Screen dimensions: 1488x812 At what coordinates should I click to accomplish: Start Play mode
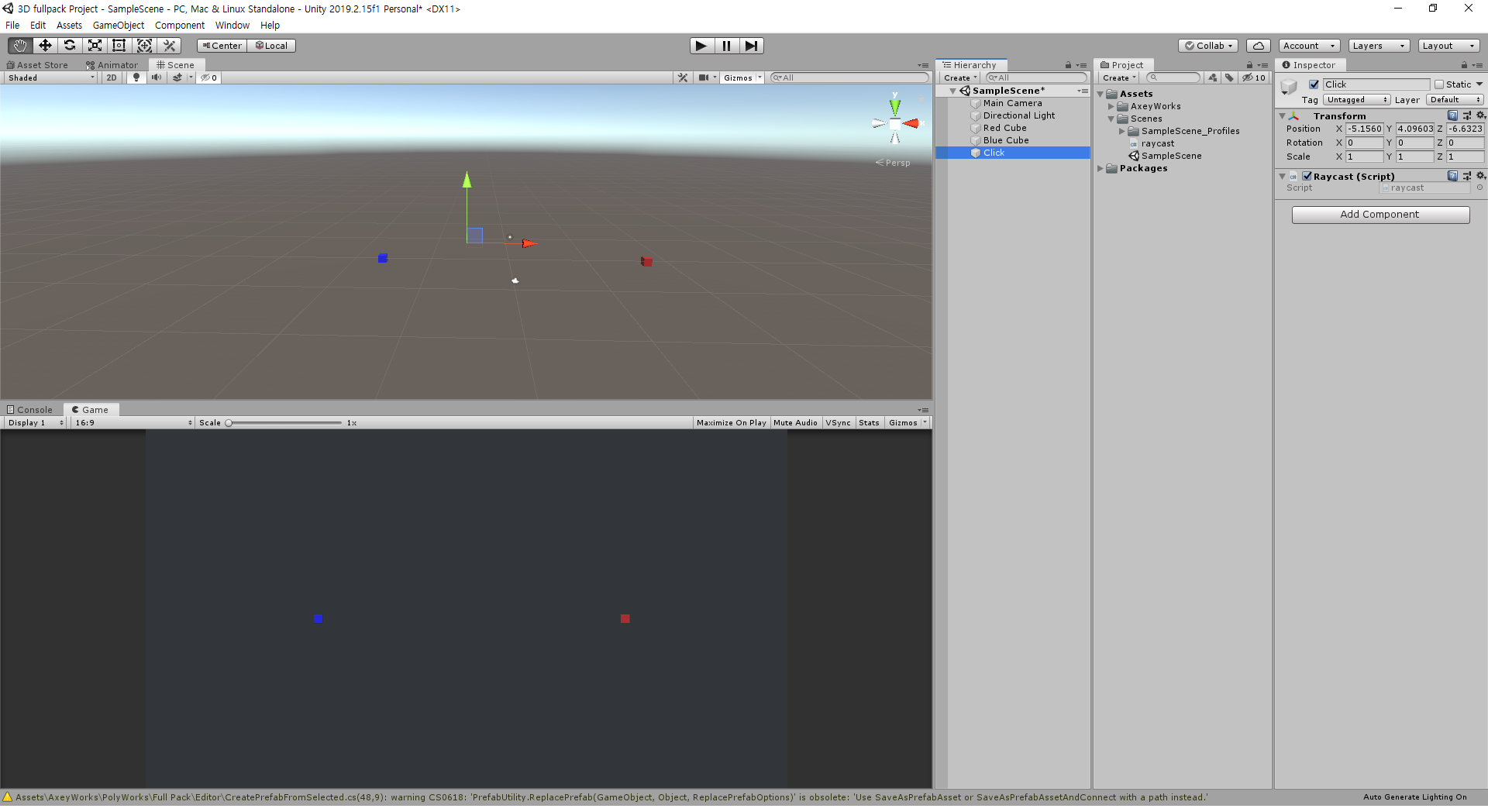[x=701, y=46]
